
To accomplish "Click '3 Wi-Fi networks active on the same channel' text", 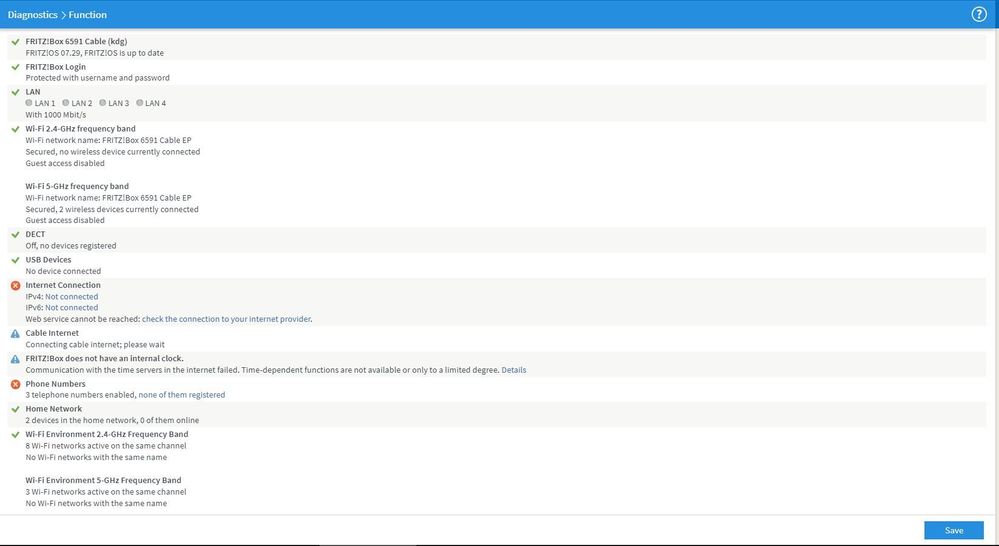I will [106, 492].
